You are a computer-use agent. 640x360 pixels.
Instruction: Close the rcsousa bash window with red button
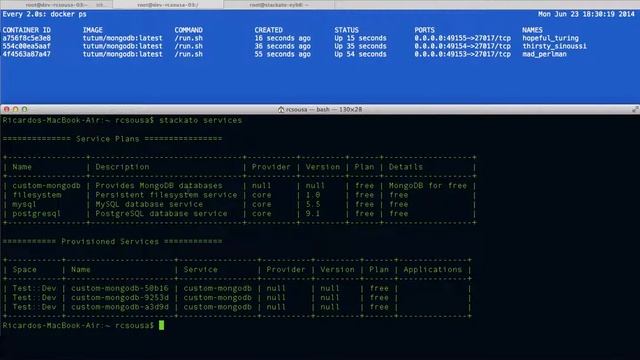7,109
